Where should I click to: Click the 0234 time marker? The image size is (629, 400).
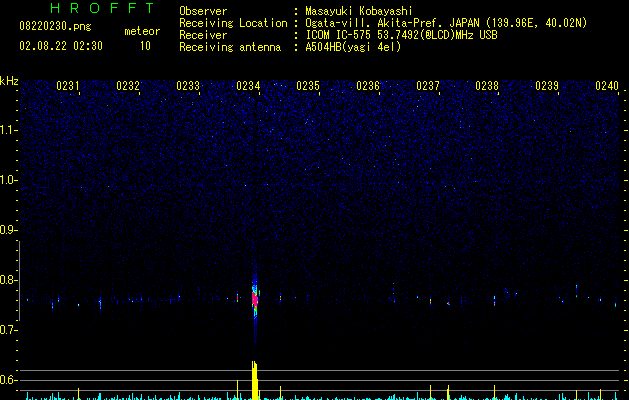point(248,85)
